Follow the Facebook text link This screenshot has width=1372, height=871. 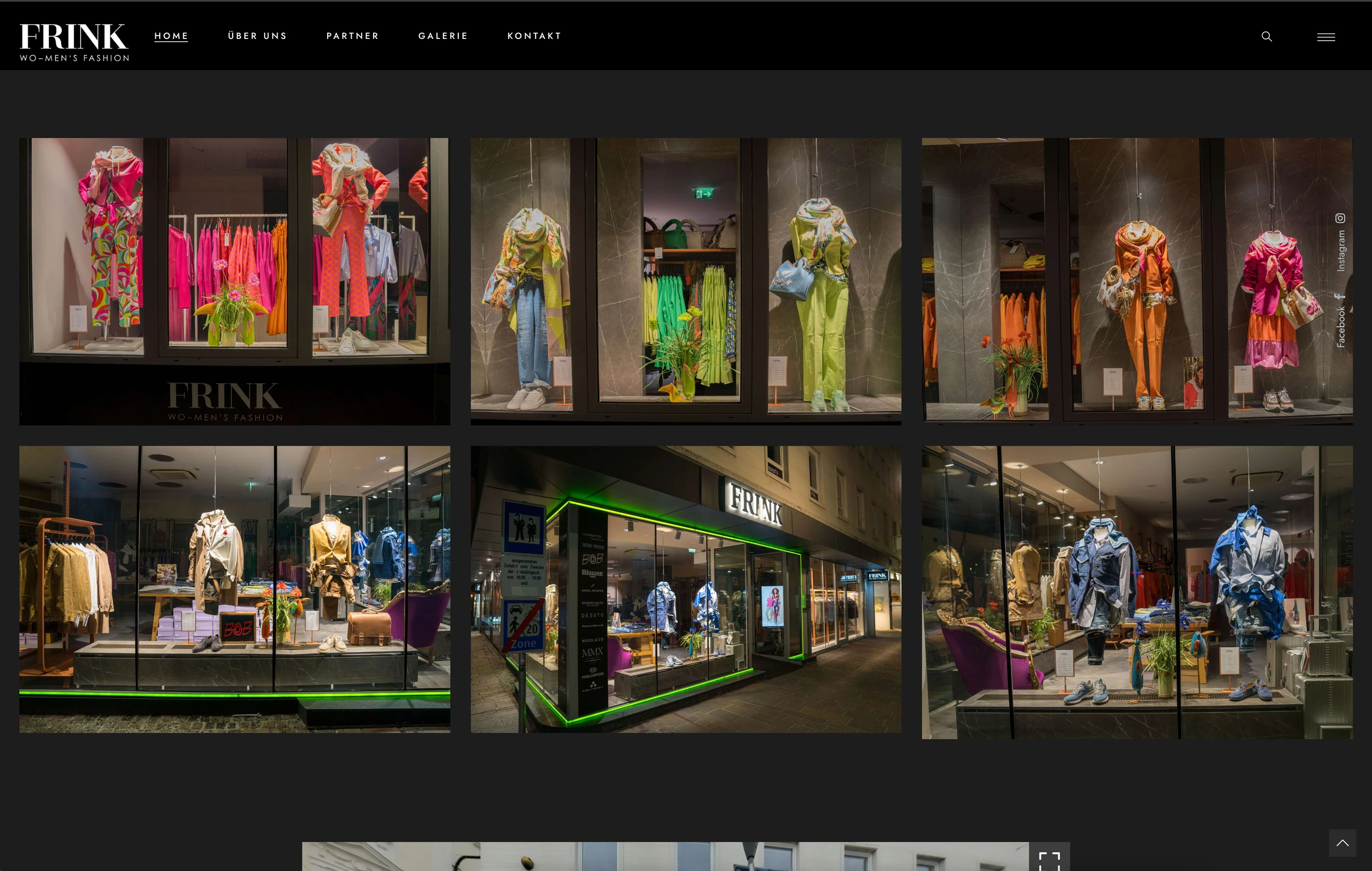1341,327
